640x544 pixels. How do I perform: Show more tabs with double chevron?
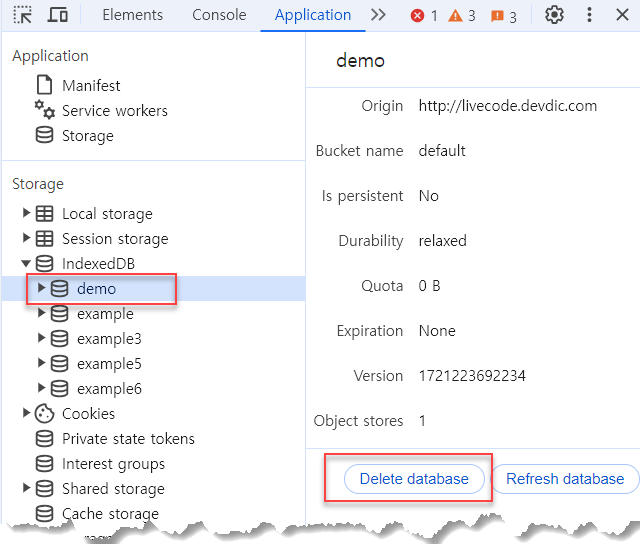click(x=377, y=15)
